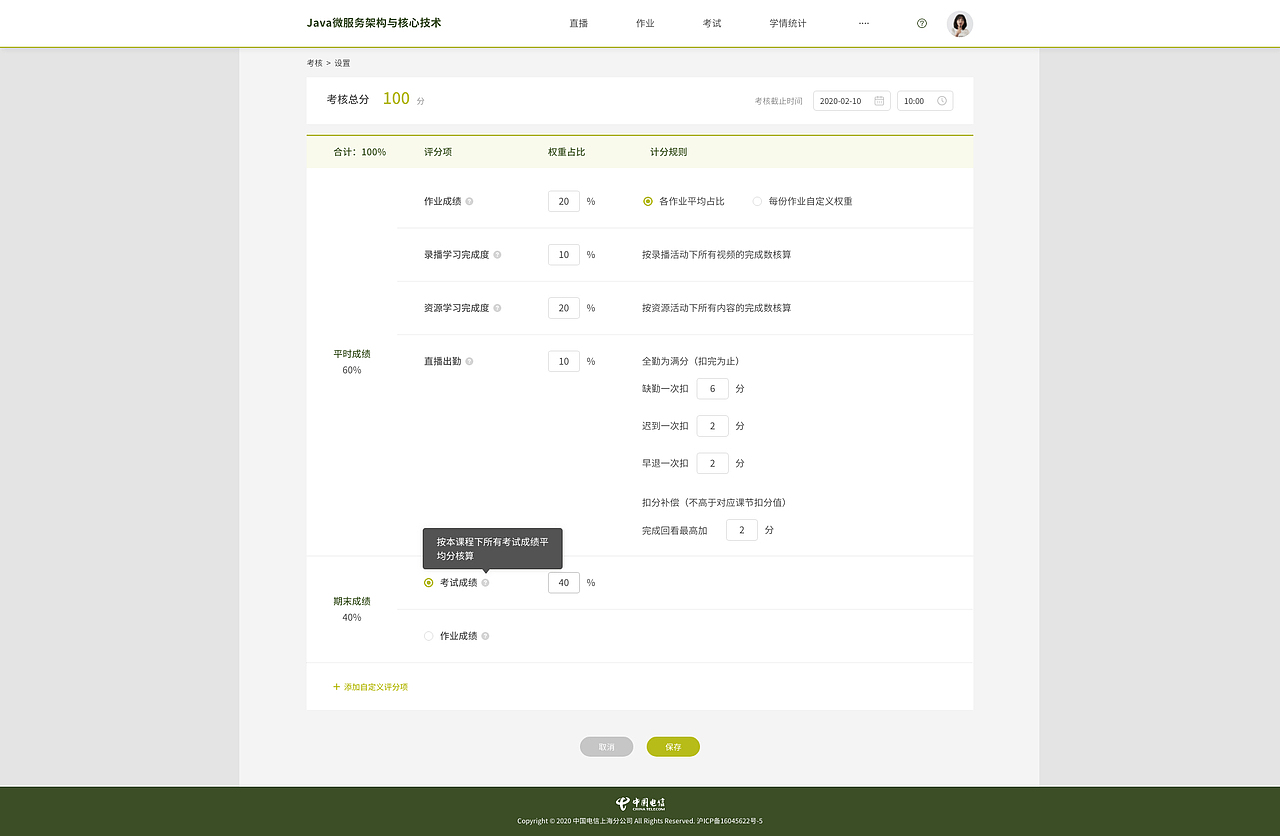This screenshot has width=1280, height=836.
Task: Click the China Telecom logo in footer
Action: click(640, 803)
